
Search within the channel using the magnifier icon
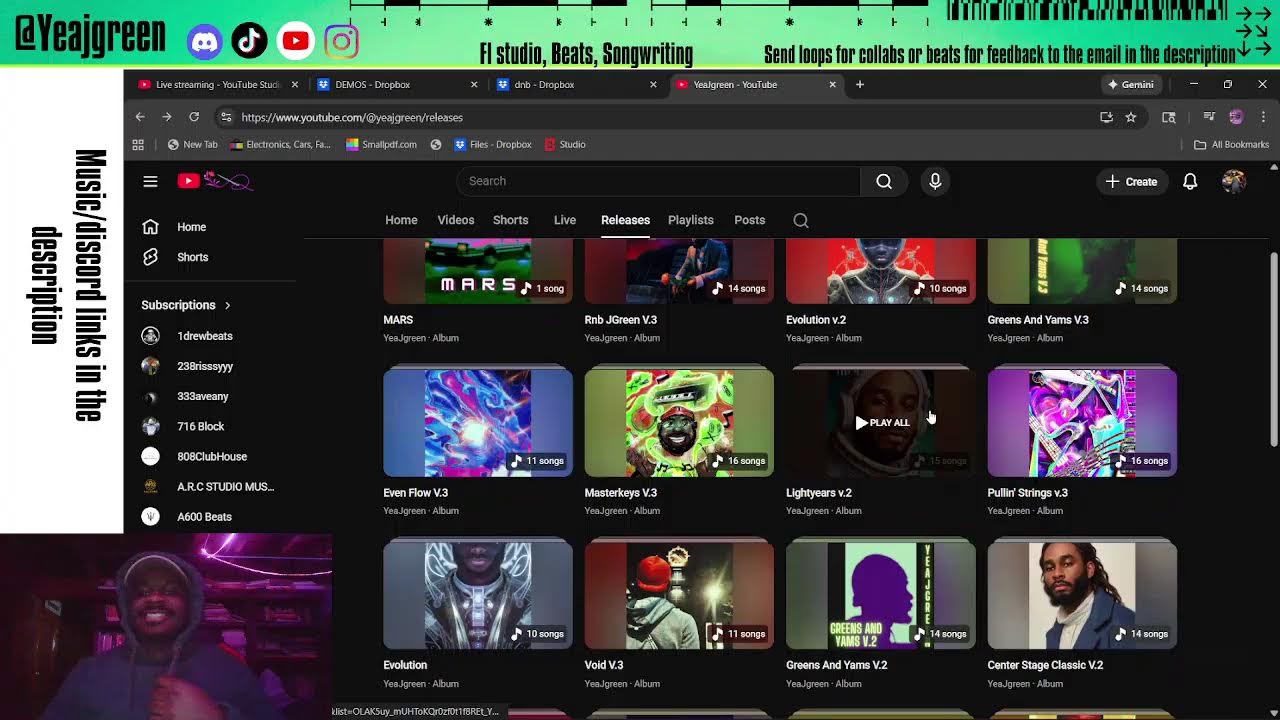click(801, 220)
